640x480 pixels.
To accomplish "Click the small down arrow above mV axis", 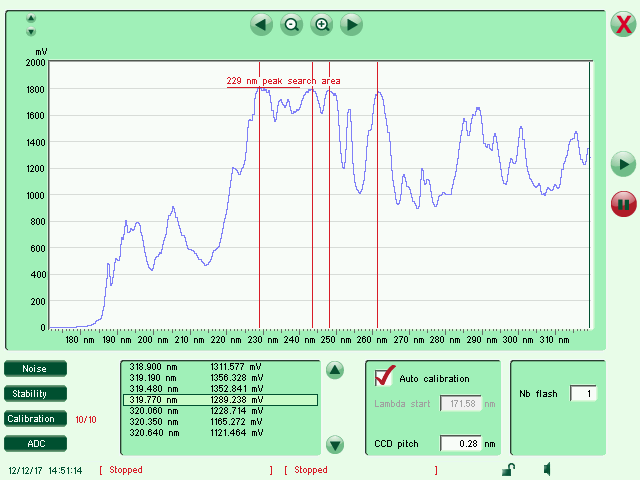I will tap(31, 31).
